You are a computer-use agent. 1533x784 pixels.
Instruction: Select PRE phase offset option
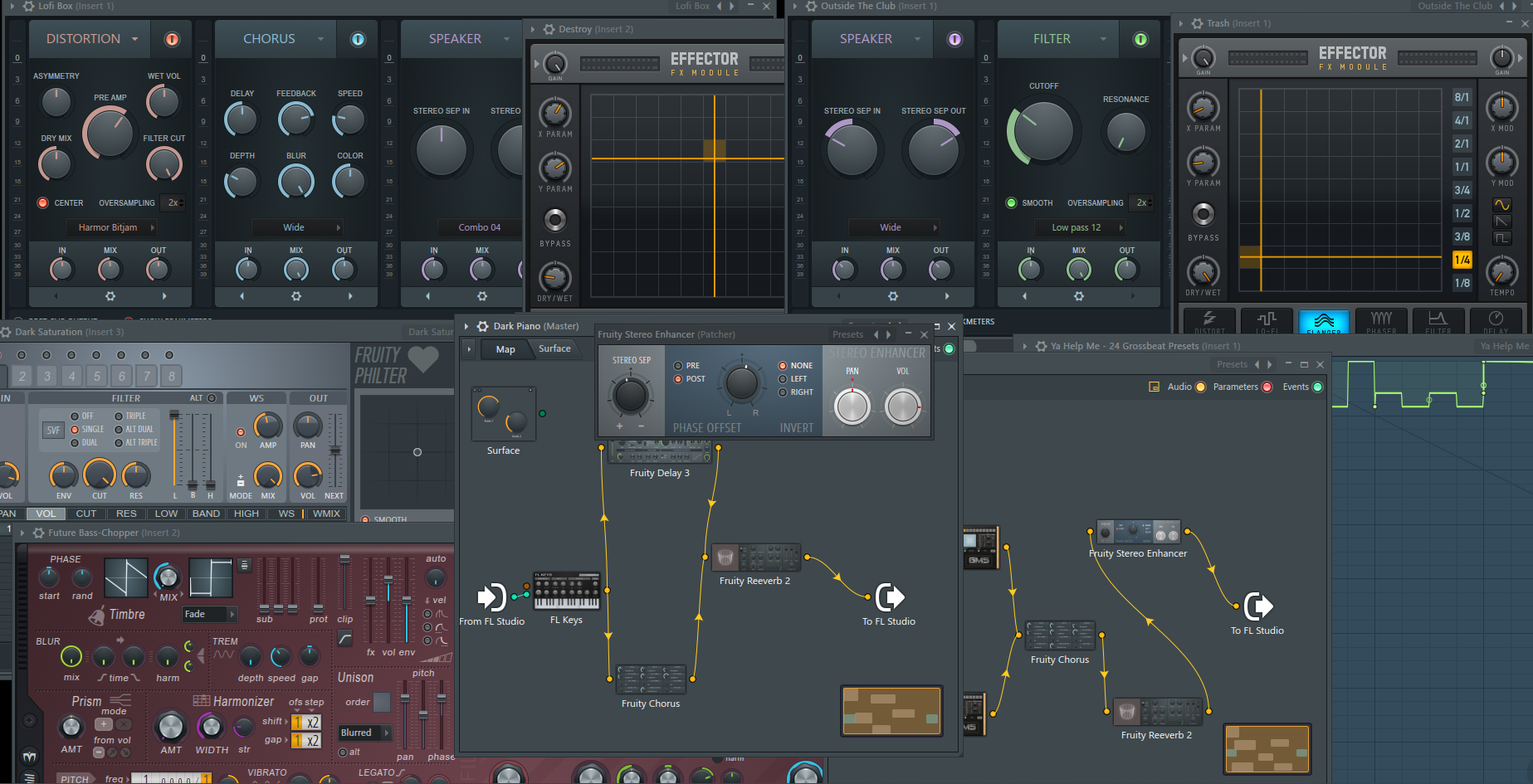coord(679,366)
